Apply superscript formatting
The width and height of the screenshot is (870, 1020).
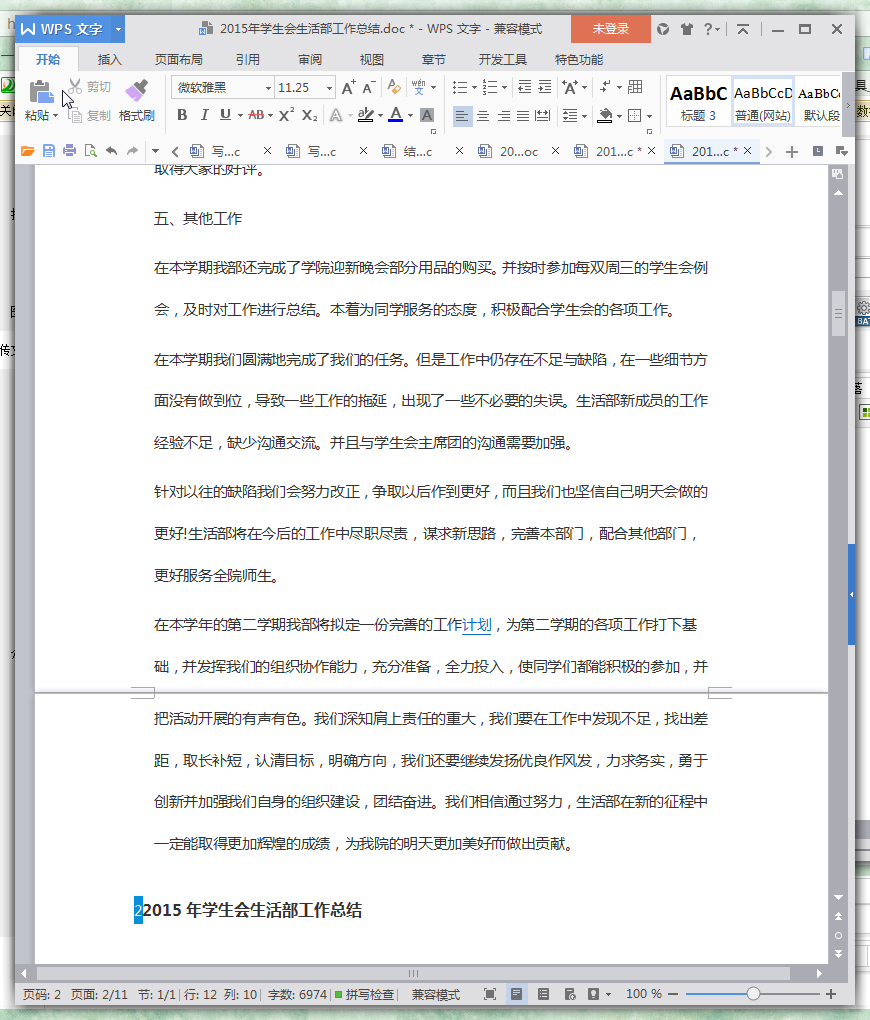(286, 115)
